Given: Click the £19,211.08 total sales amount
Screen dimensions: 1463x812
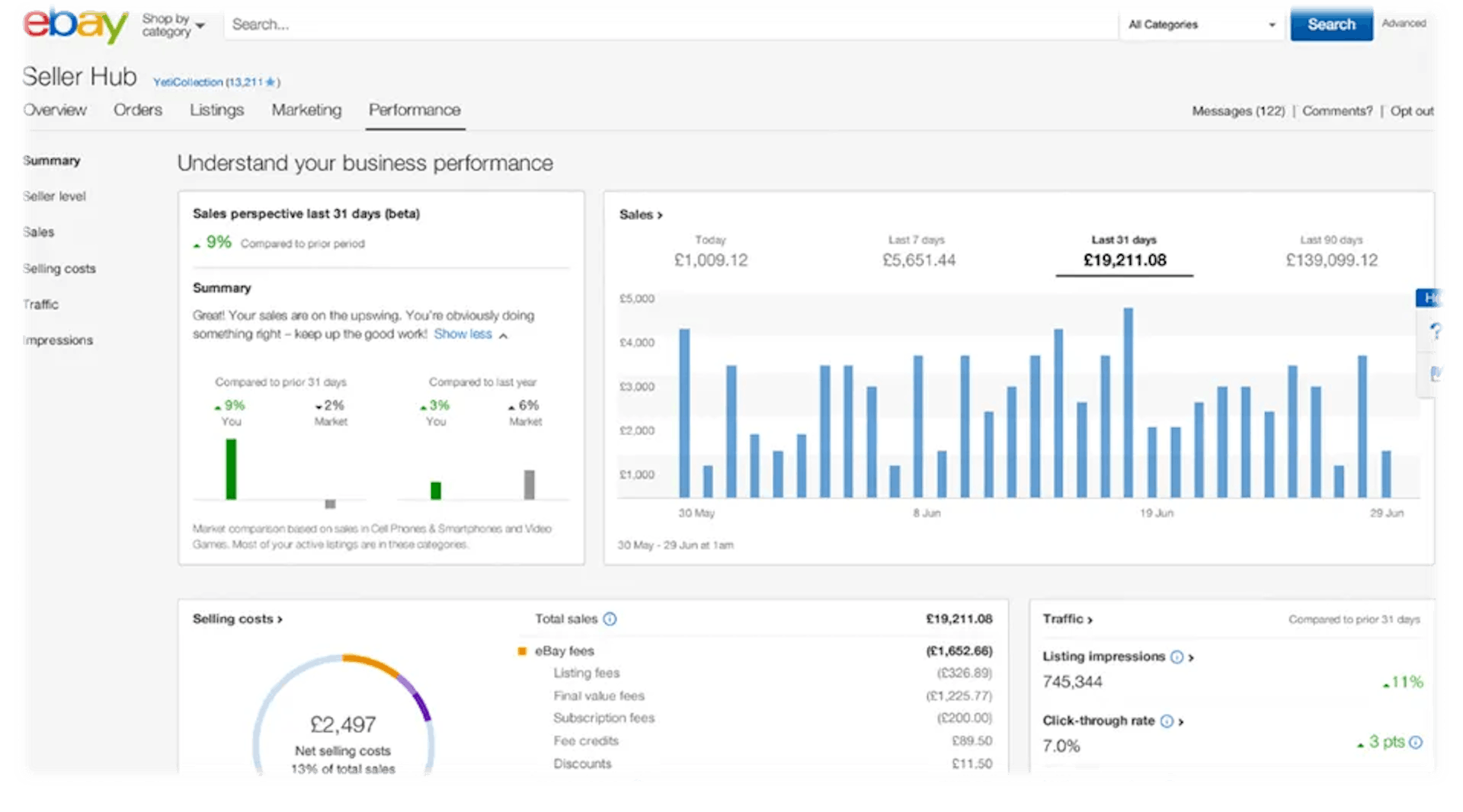Looking at the screenshot, I should (x=959, y=619).
